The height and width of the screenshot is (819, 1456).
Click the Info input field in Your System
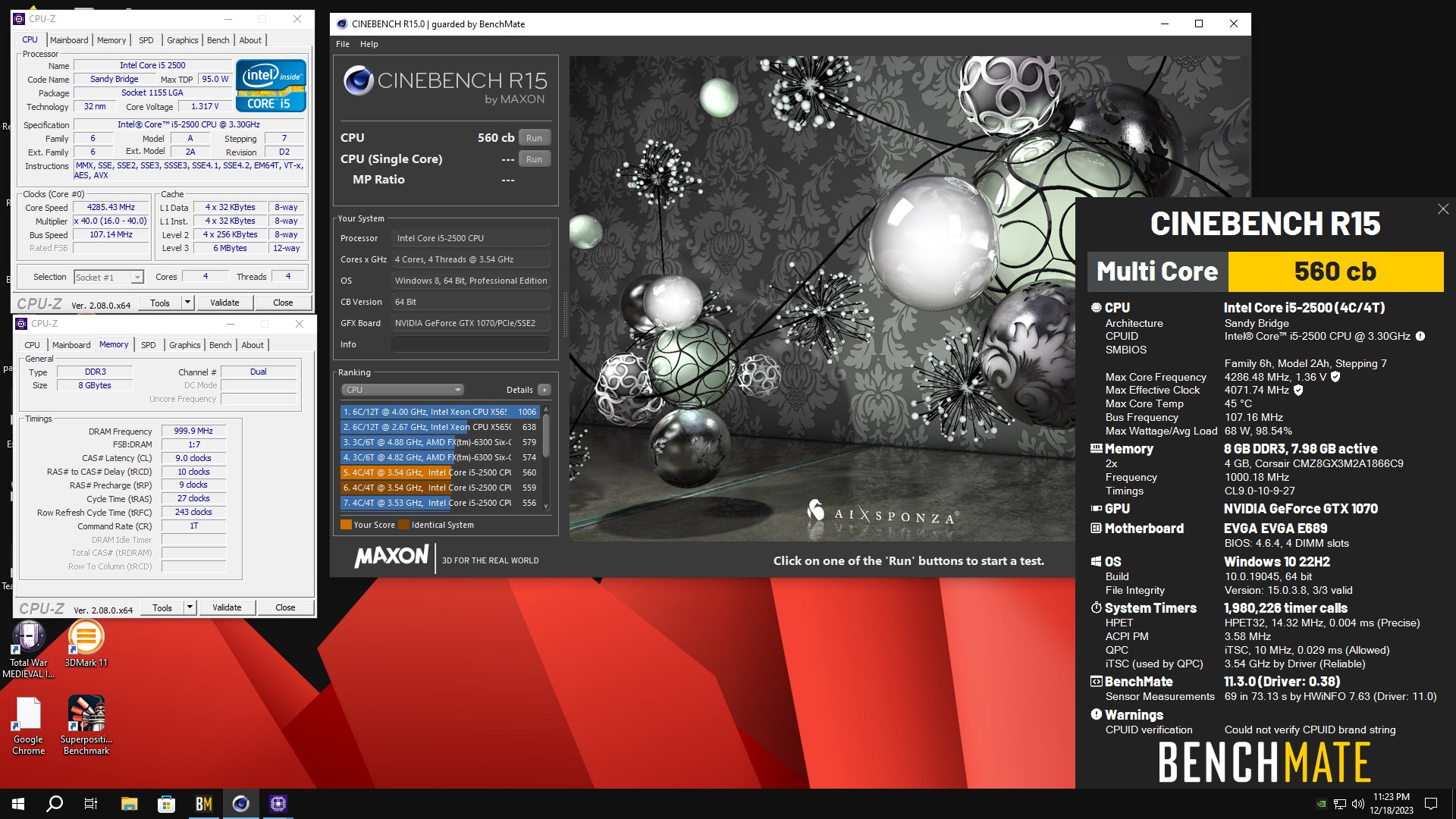click(471, 344)
